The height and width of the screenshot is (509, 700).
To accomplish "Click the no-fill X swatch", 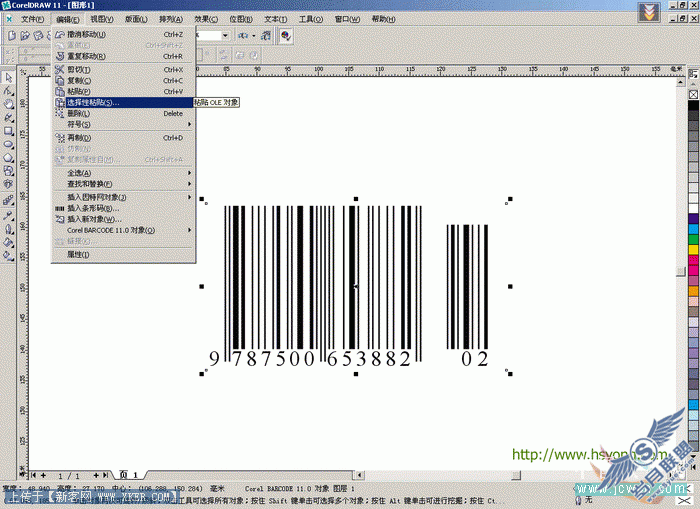I will click(x=693, y=94).
